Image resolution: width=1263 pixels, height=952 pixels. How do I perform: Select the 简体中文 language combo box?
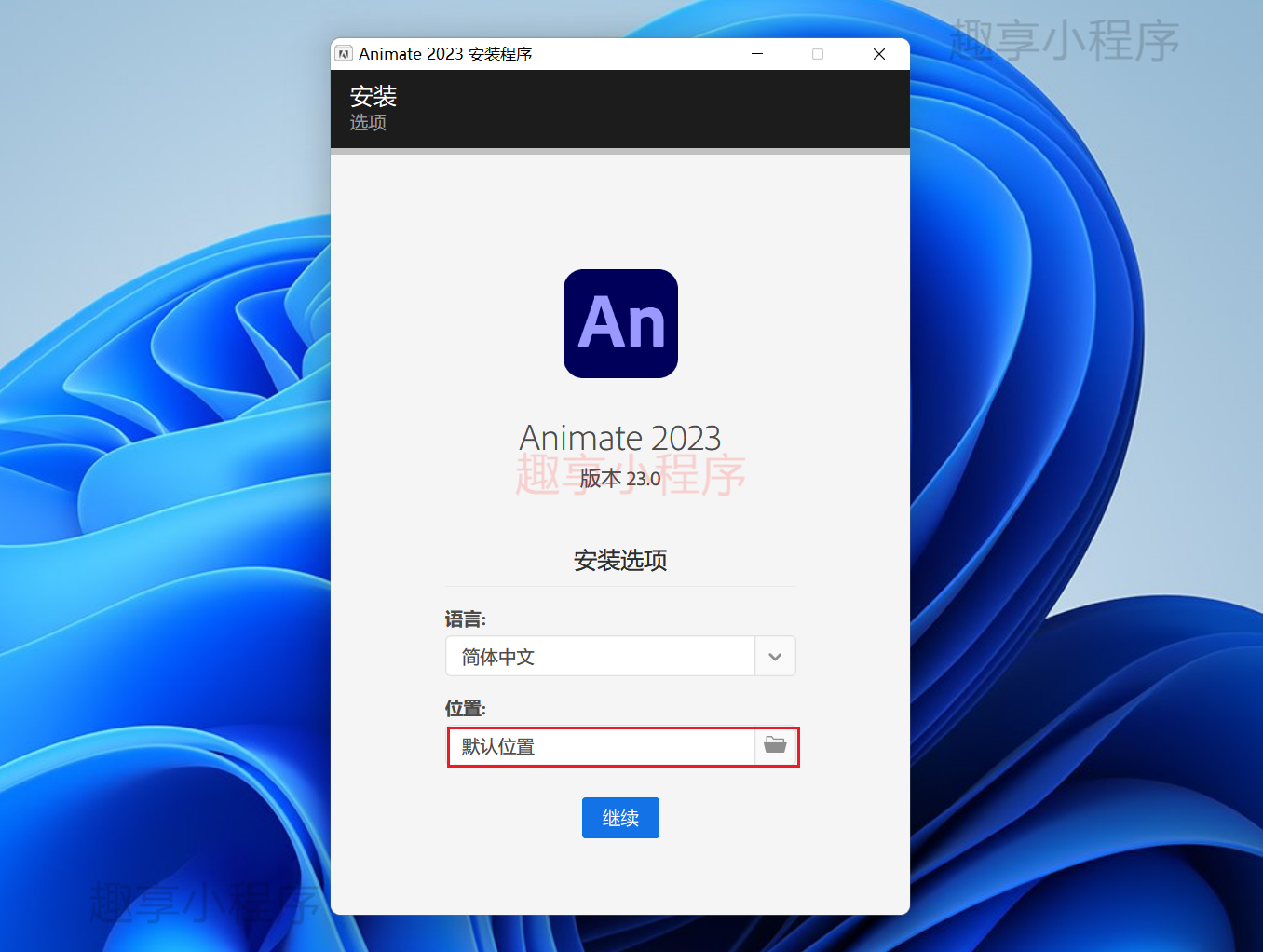click(x=620, y=657)
